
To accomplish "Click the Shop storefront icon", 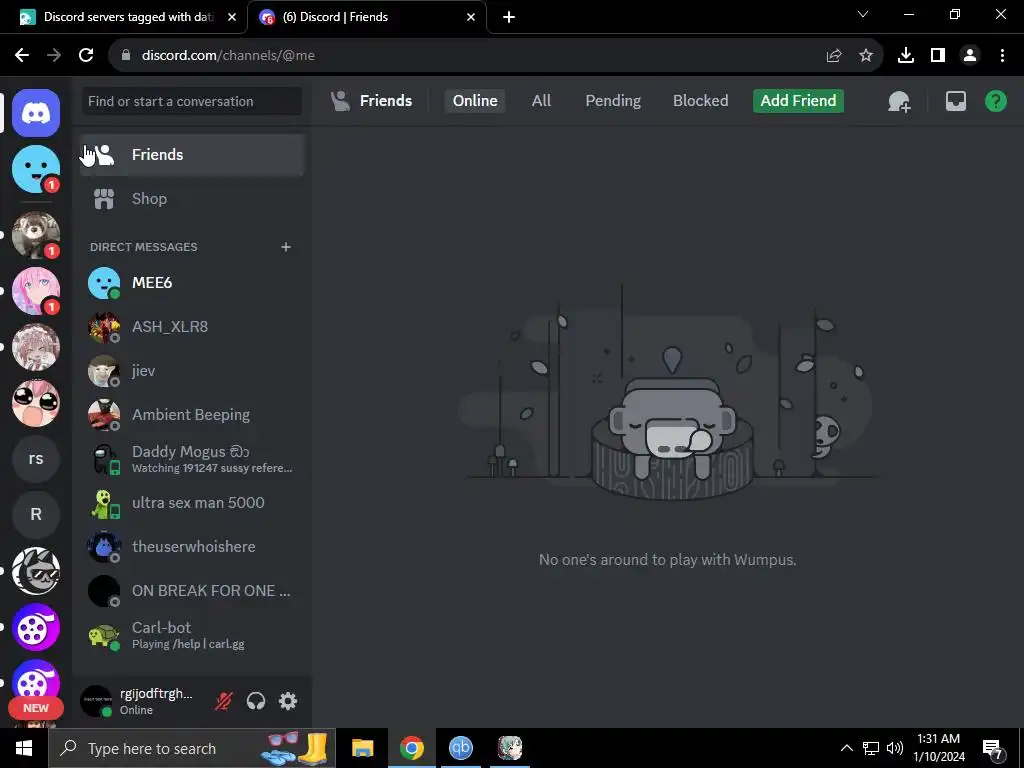I will coord(104,199).
